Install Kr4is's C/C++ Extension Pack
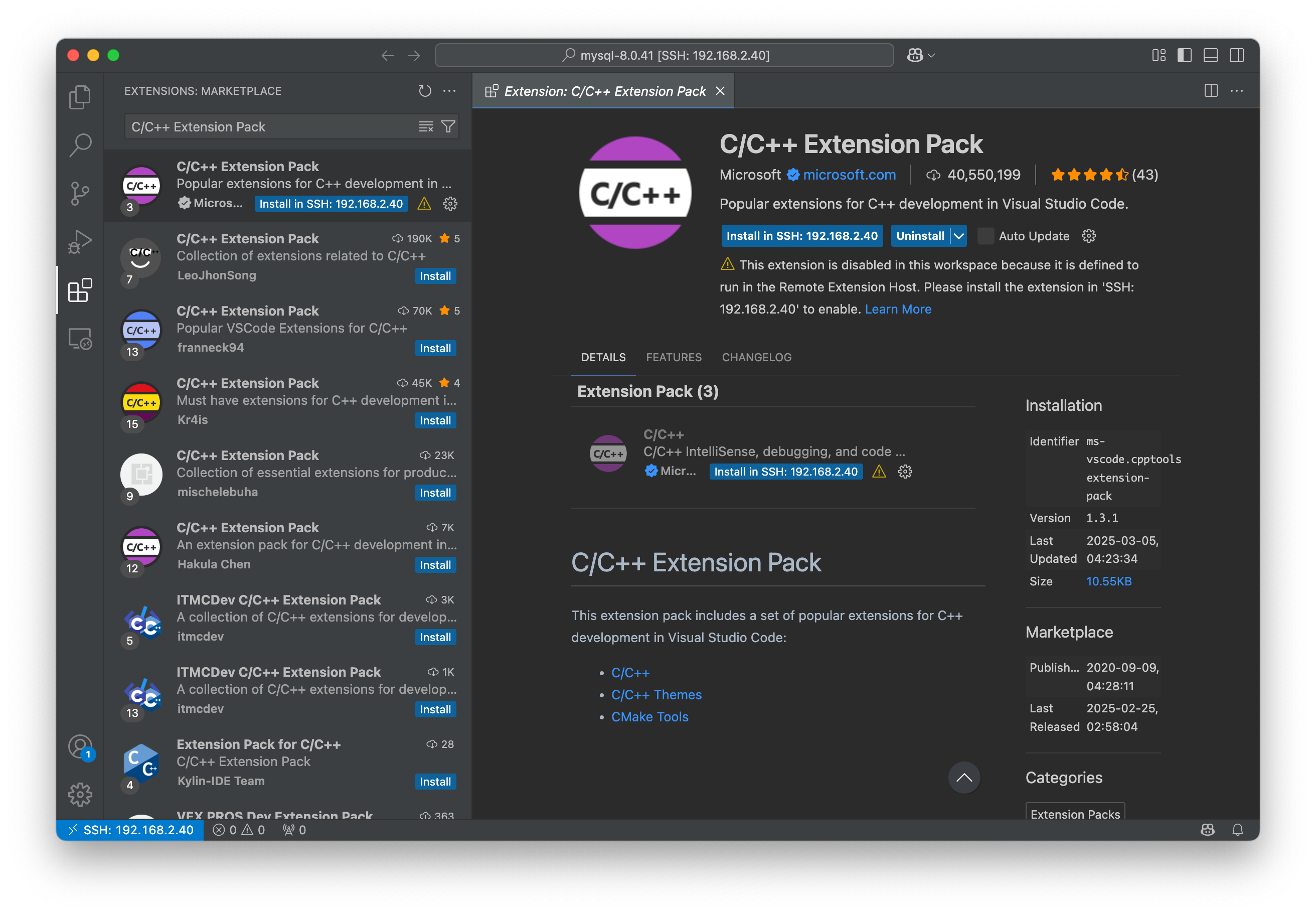The height and width of the screenshot is (915, 1316). coord(435,420)
